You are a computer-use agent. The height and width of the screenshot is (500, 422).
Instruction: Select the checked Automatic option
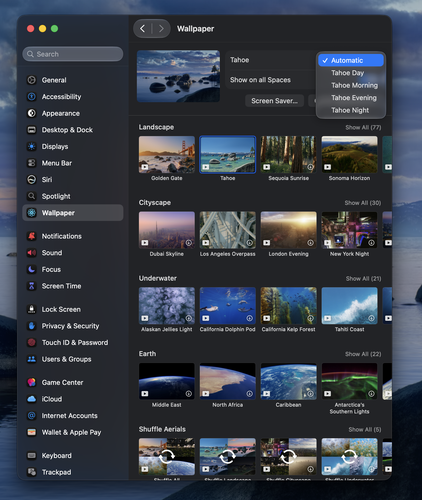coord(351,60)
